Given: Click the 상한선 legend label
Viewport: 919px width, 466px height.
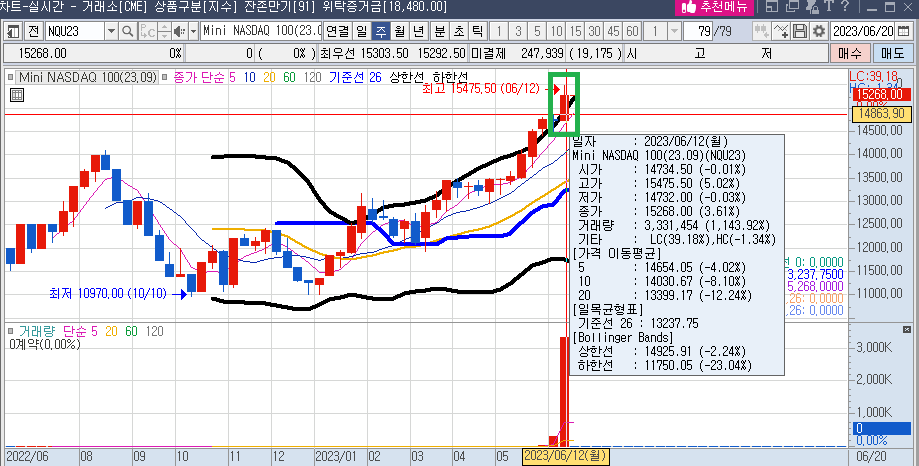Looking at the screenshot, I should 409,77.
